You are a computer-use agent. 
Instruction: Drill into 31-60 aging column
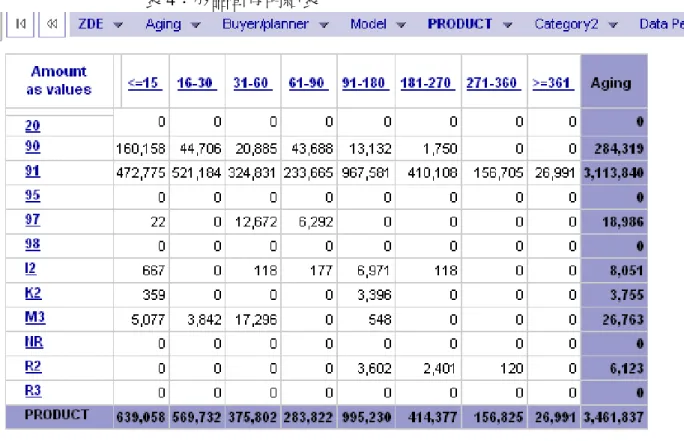pos(252,83)
